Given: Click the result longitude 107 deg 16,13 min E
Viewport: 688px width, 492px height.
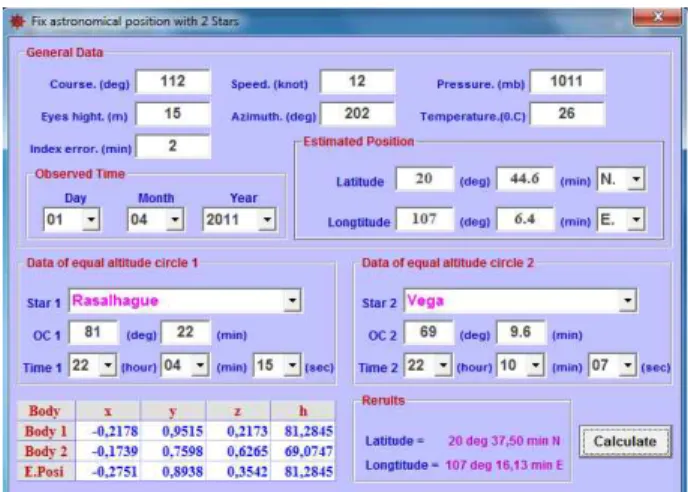Looking at the screenshot, I should (504, 465).
